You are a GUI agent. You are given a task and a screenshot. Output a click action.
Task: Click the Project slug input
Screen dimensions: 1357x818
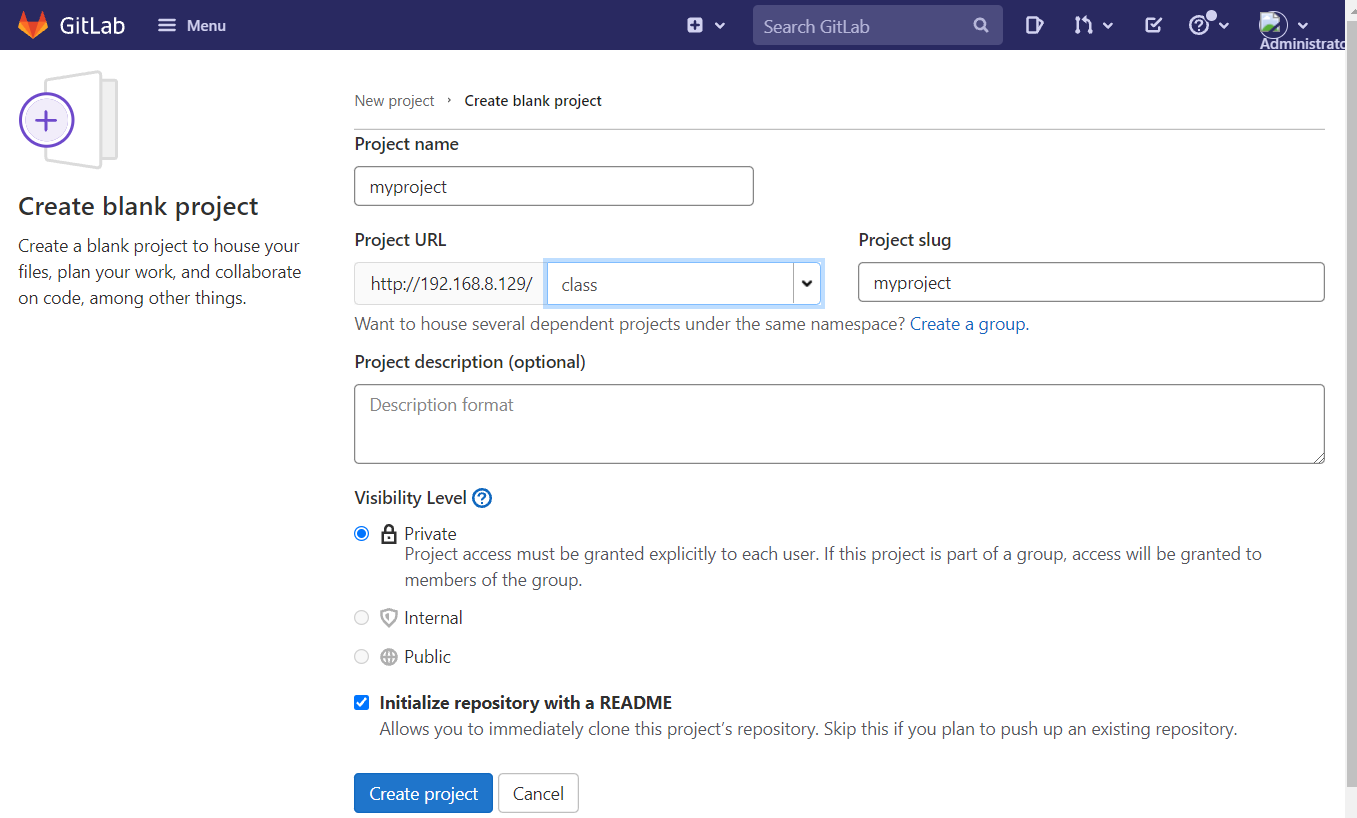click(x=1091, y=282)
